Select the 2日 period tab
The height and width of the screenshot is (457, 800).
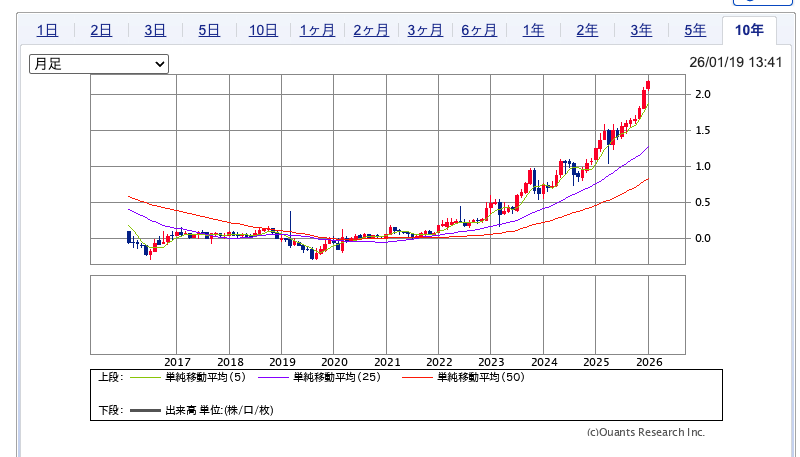101,30
